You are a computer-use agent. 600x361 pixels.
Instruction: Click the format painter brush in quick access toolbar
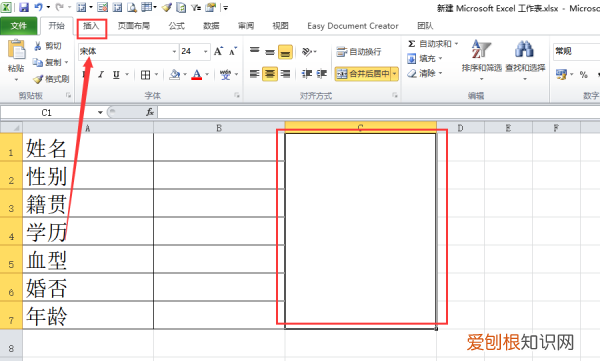pyautogui.click(x=167, y=7)
